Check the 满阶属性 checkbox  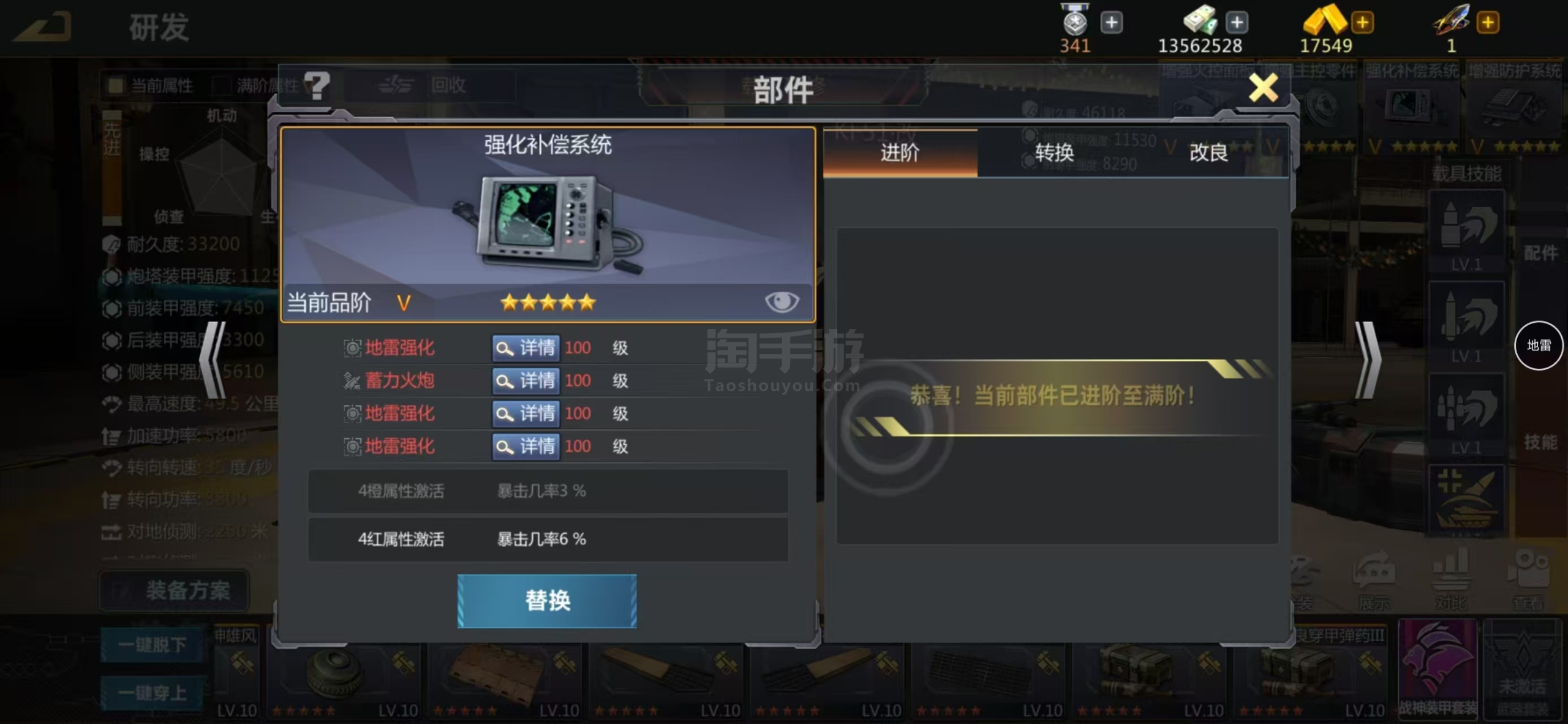tap(221, 85)
